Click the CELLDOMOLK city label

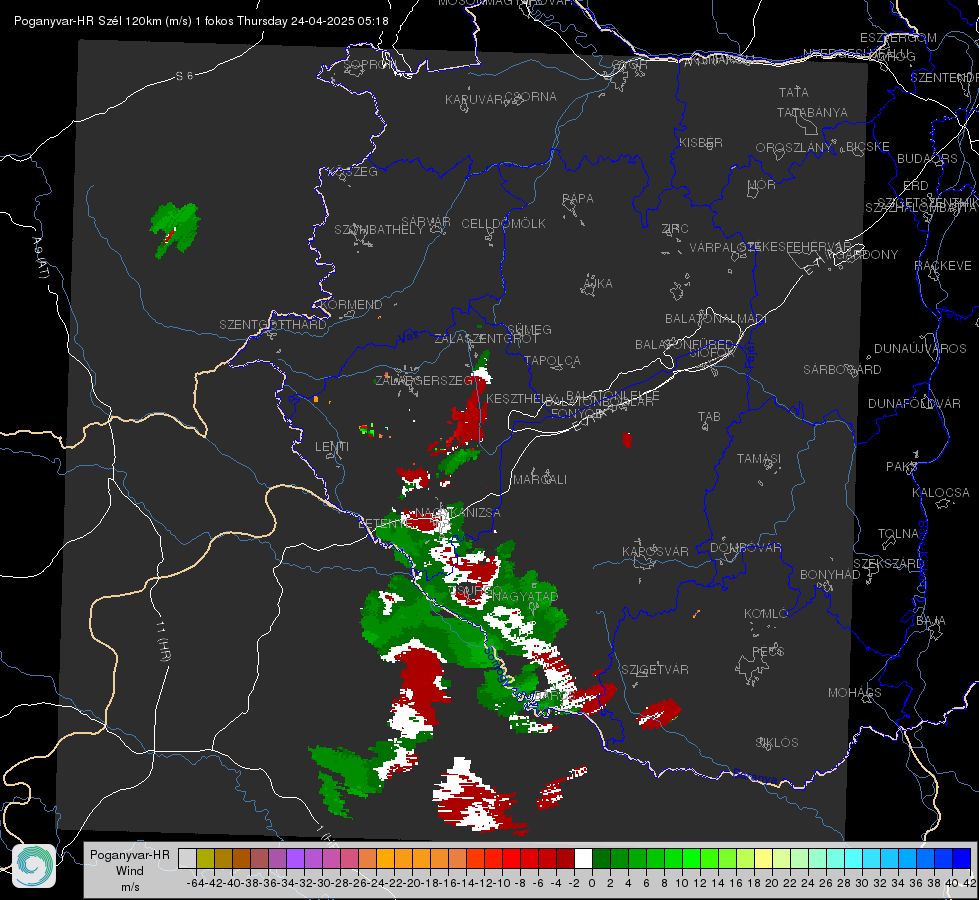click(x=503, y=224)
